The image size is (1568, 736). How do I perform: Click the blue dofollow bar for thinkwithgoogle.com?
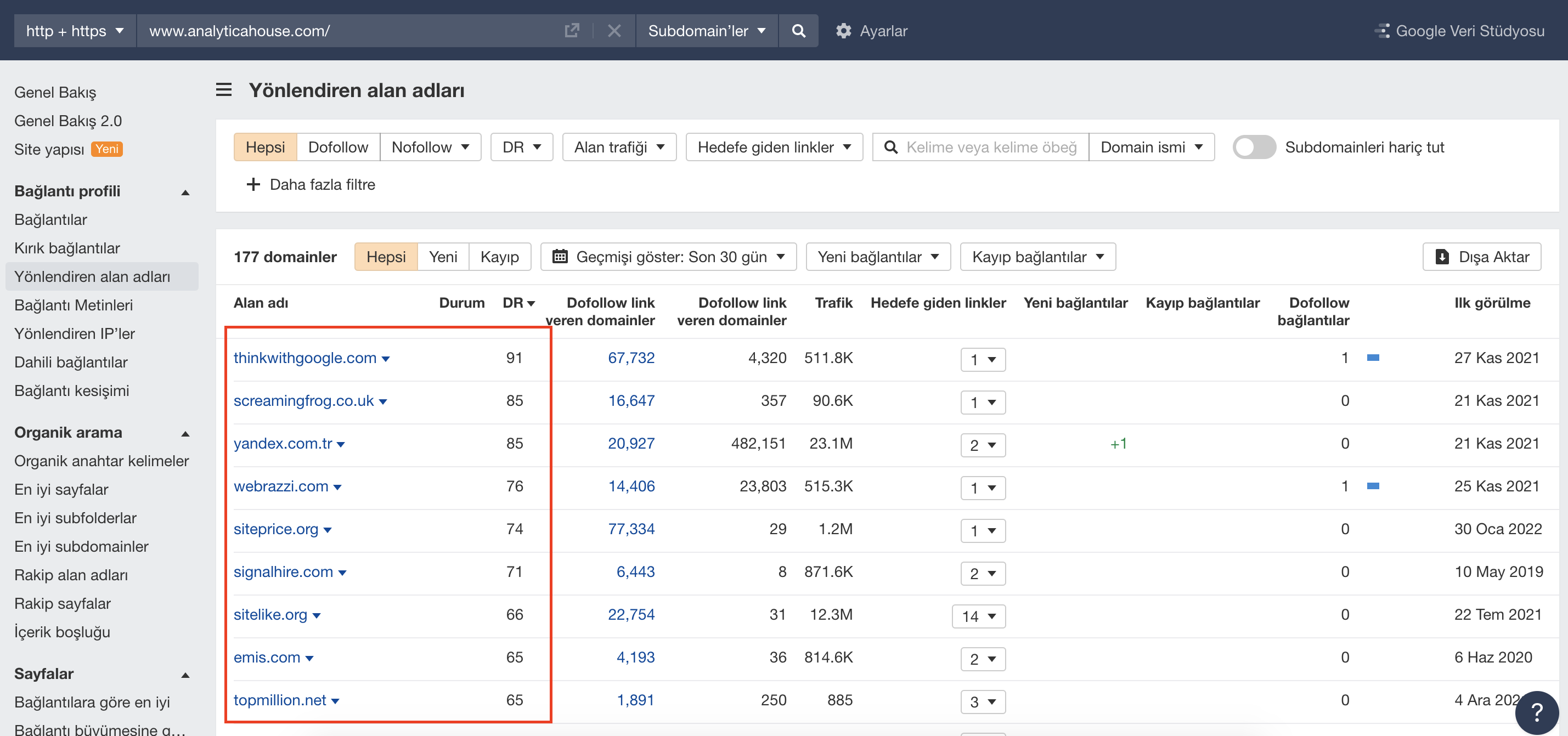point(1373,358)
